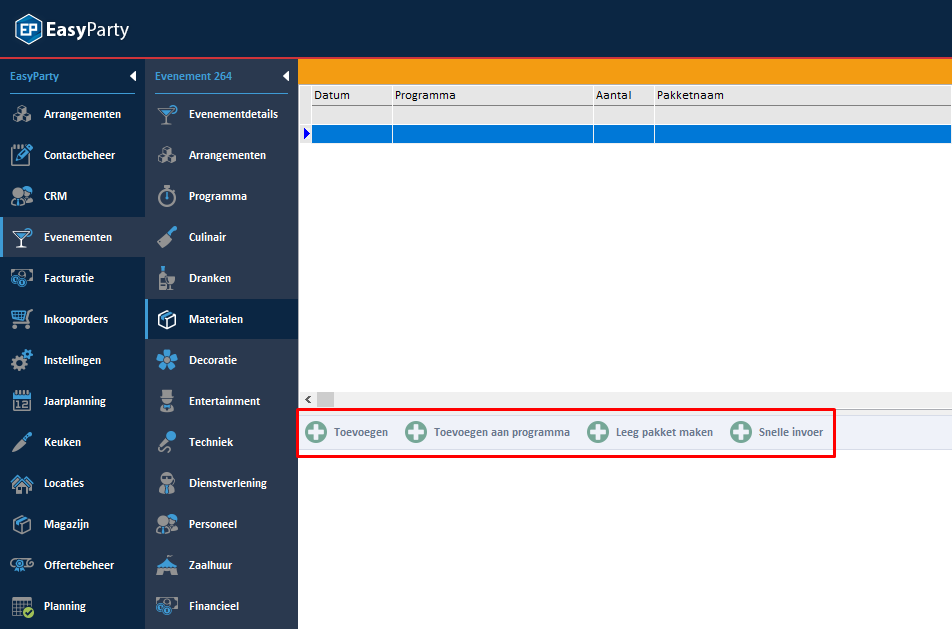The width and height of the screenshot is (952, 629).
Task: Click the Personeel people icon
Action: pos(167,524)
